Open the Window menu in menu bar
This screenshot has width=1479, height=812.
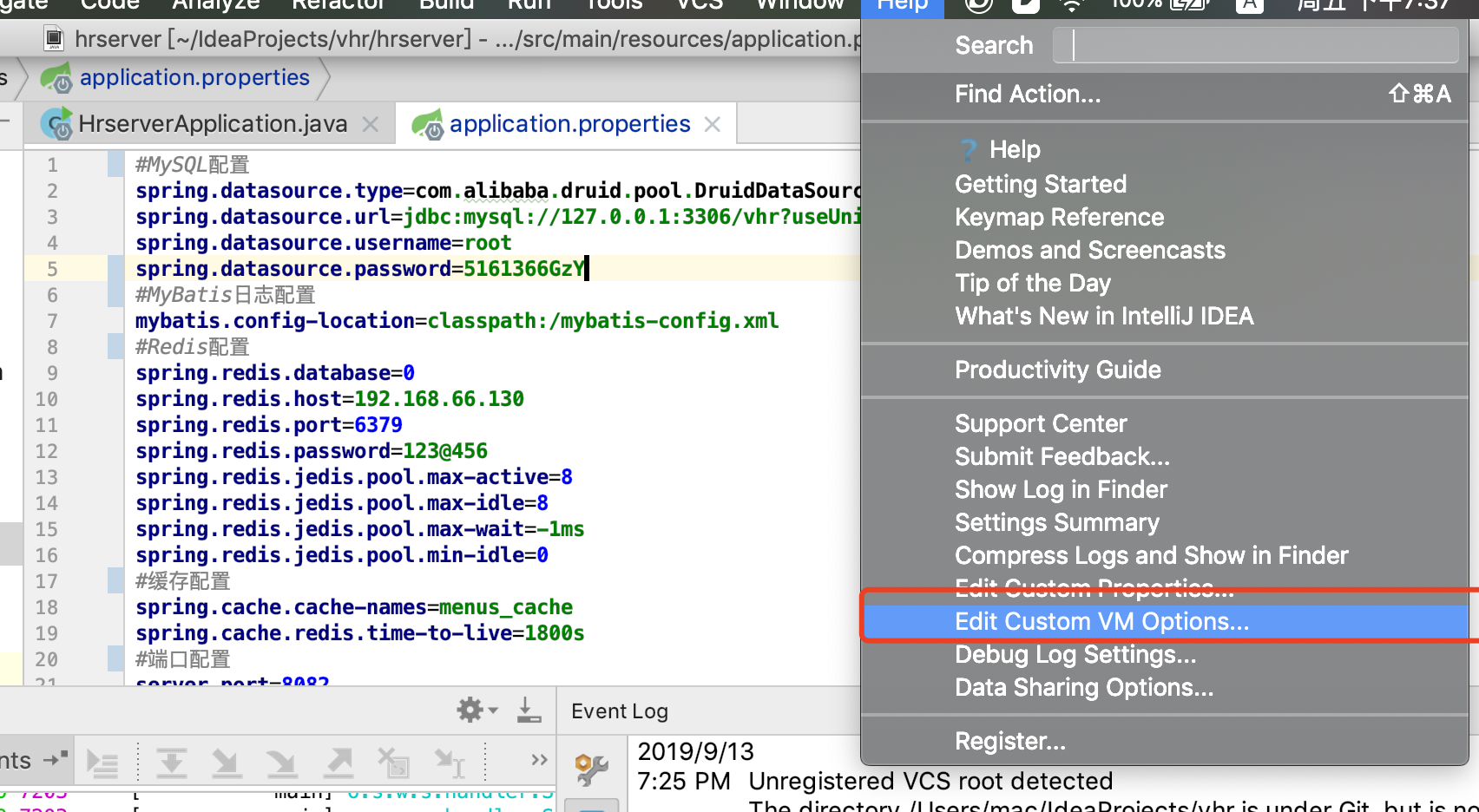click(799, 5)
